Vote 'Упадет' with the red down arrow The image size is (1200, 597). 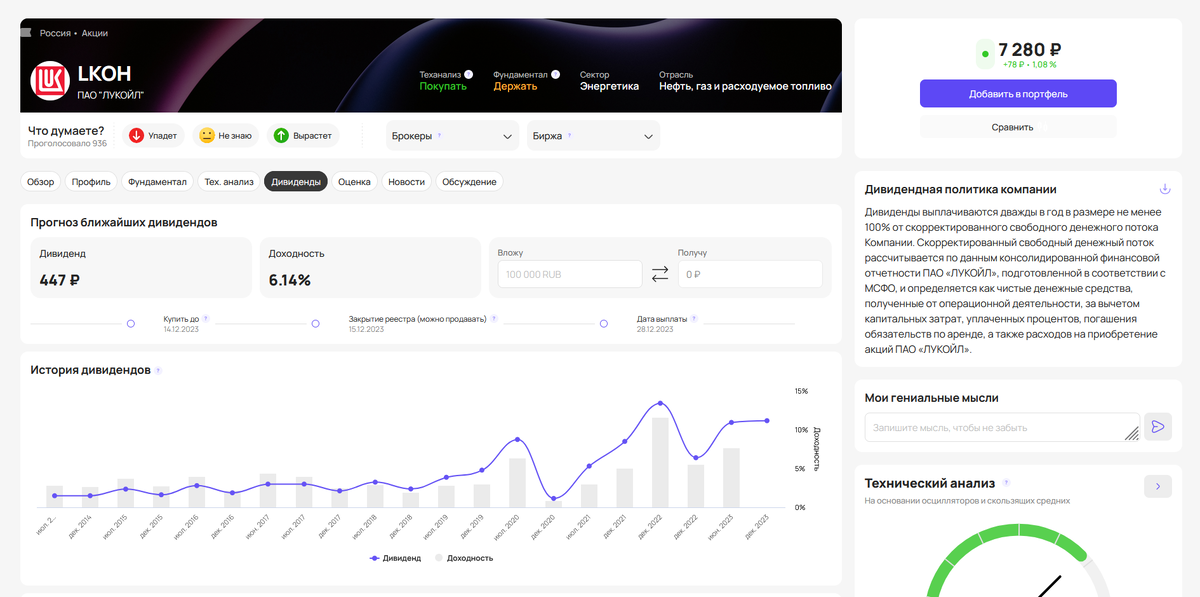153,135
